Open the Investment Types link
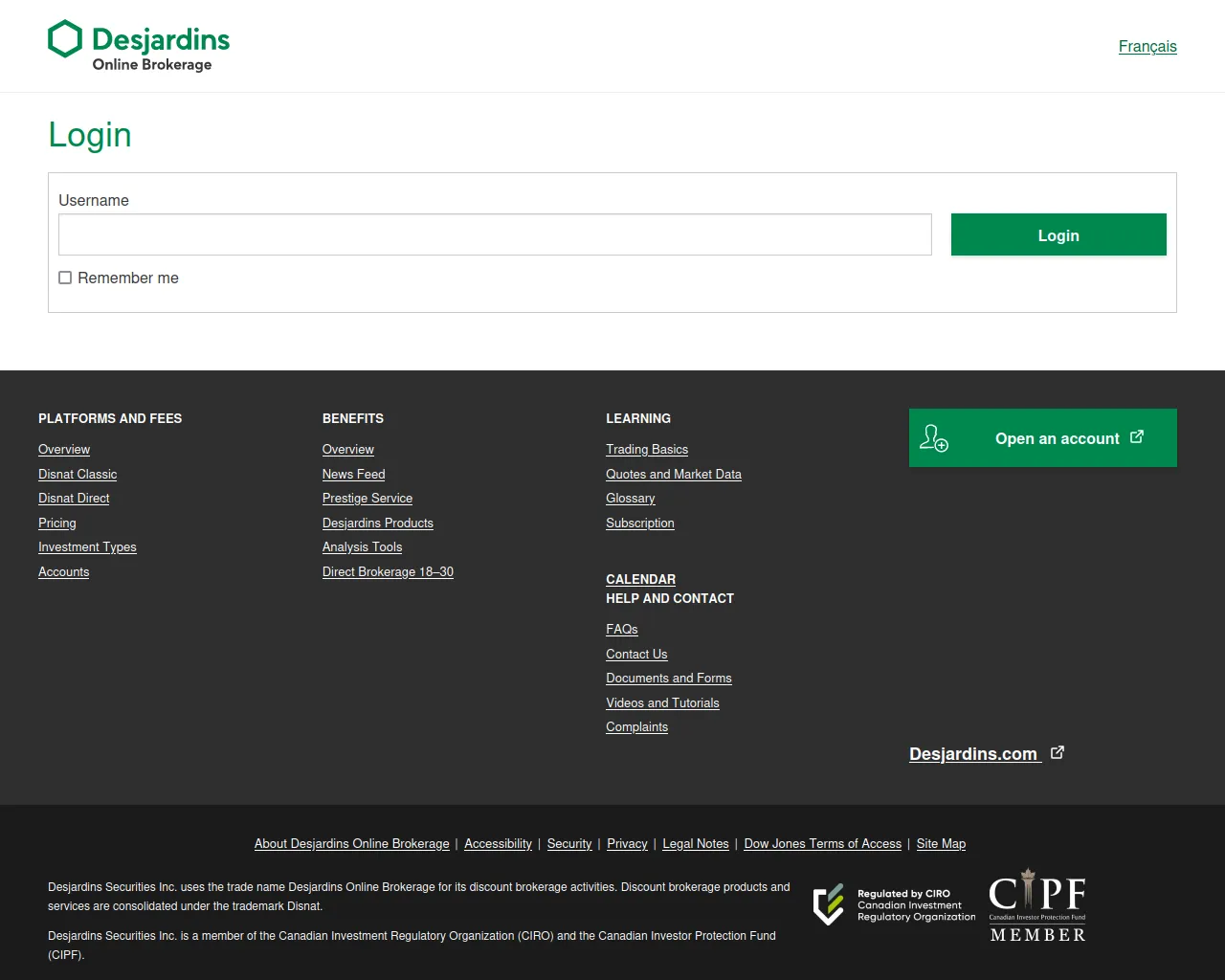 [87, 546]
